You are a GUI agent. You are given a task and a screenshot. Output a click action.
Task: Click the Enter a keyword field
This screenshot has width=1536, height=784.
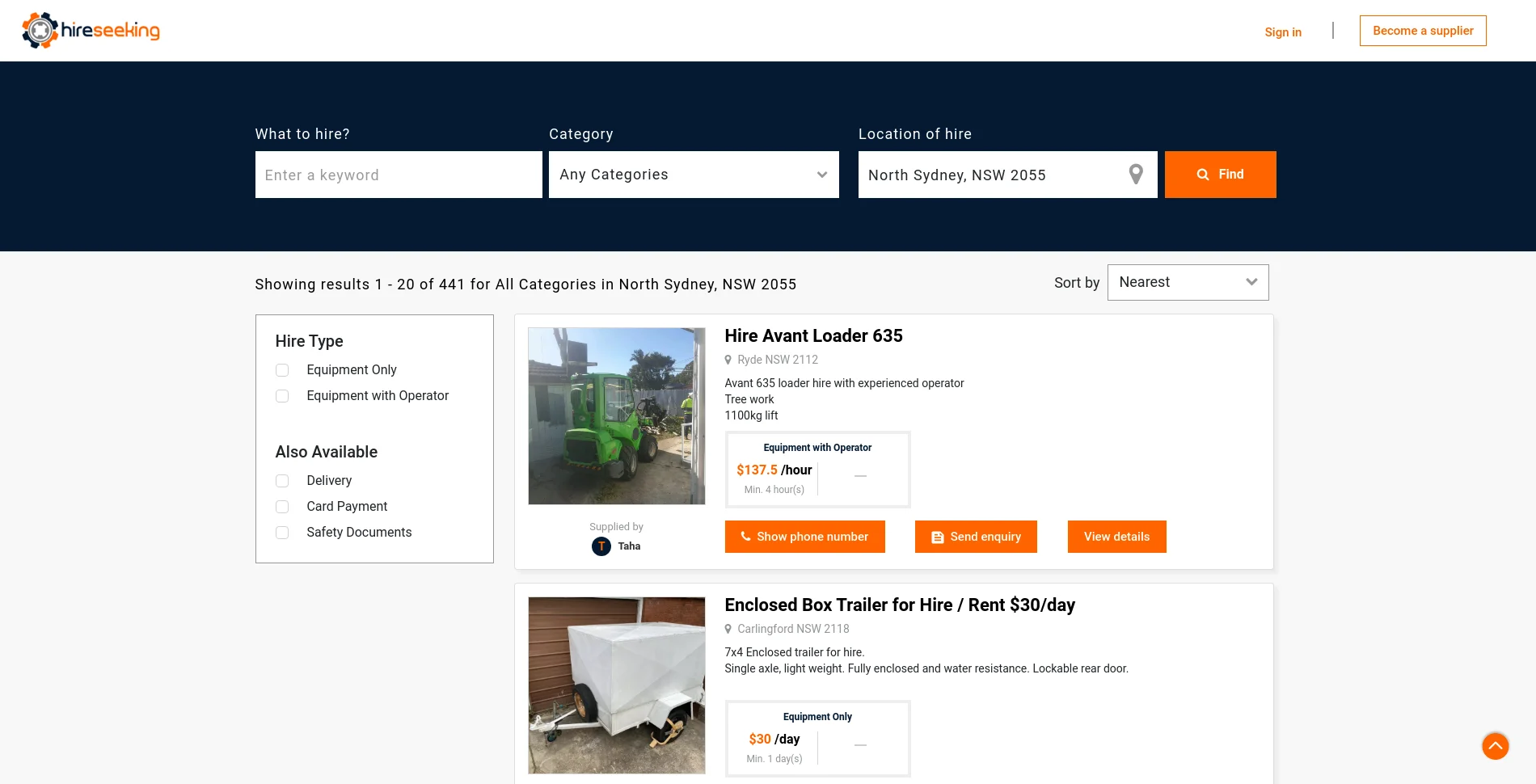(x=399, y=175)
